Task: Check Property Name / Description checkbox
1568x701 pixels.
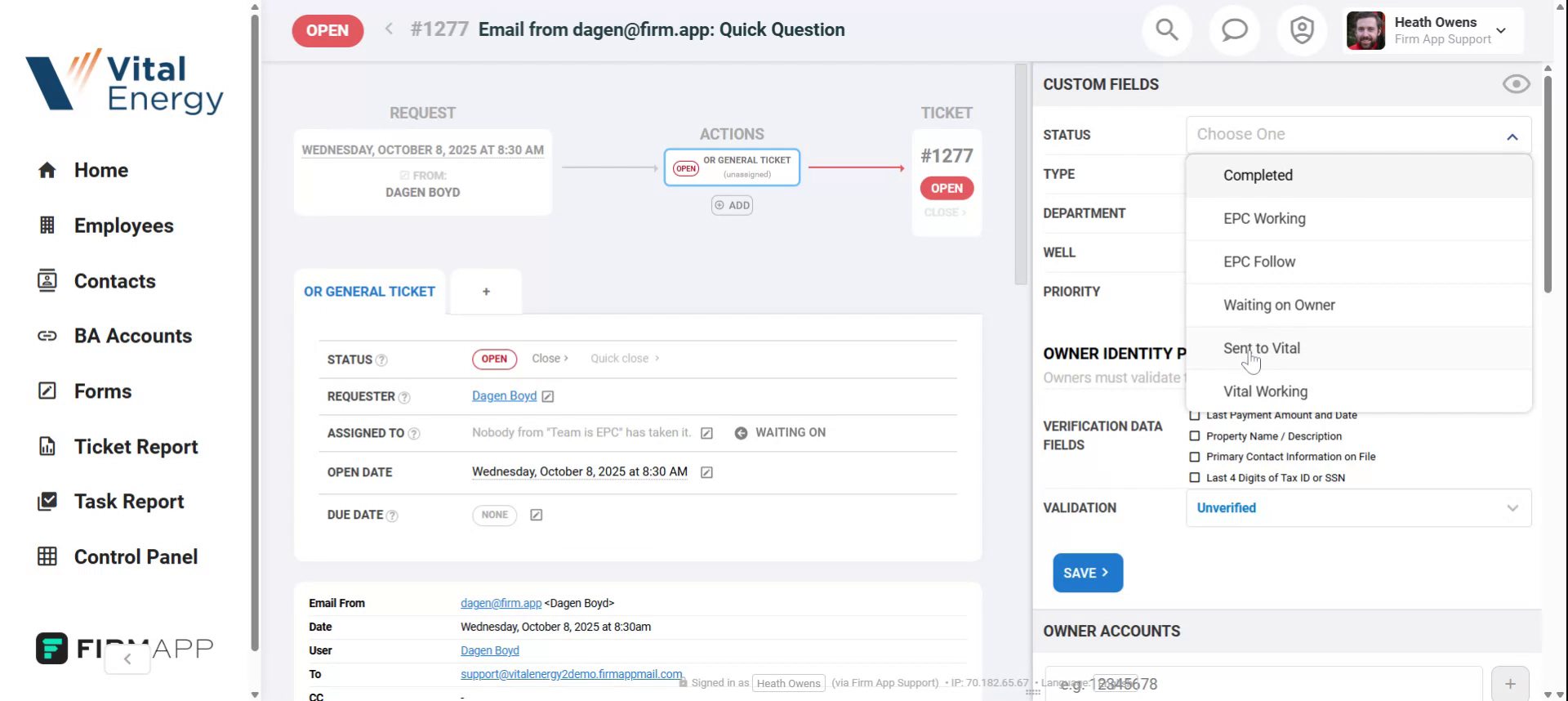Action: [1195, 436]
